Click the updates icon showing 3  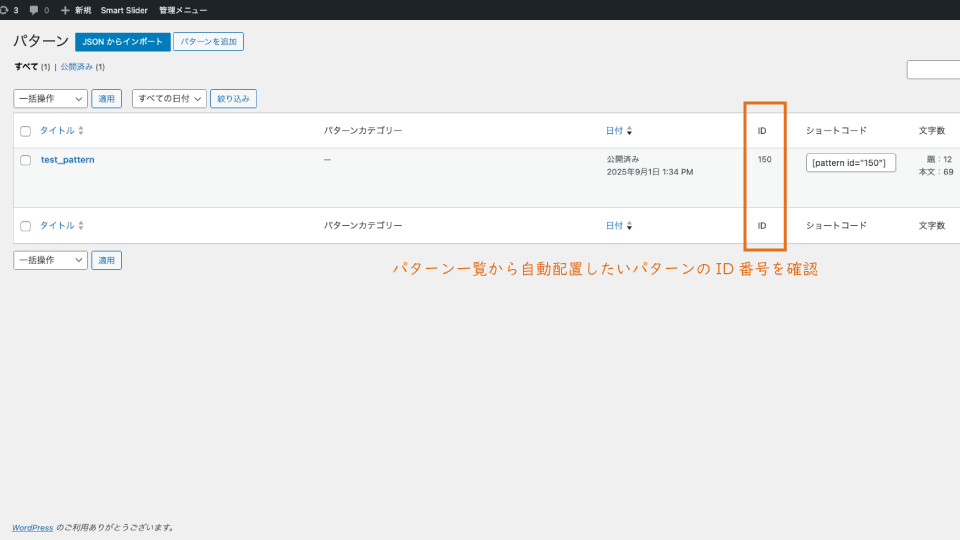(x=9, y=10)
